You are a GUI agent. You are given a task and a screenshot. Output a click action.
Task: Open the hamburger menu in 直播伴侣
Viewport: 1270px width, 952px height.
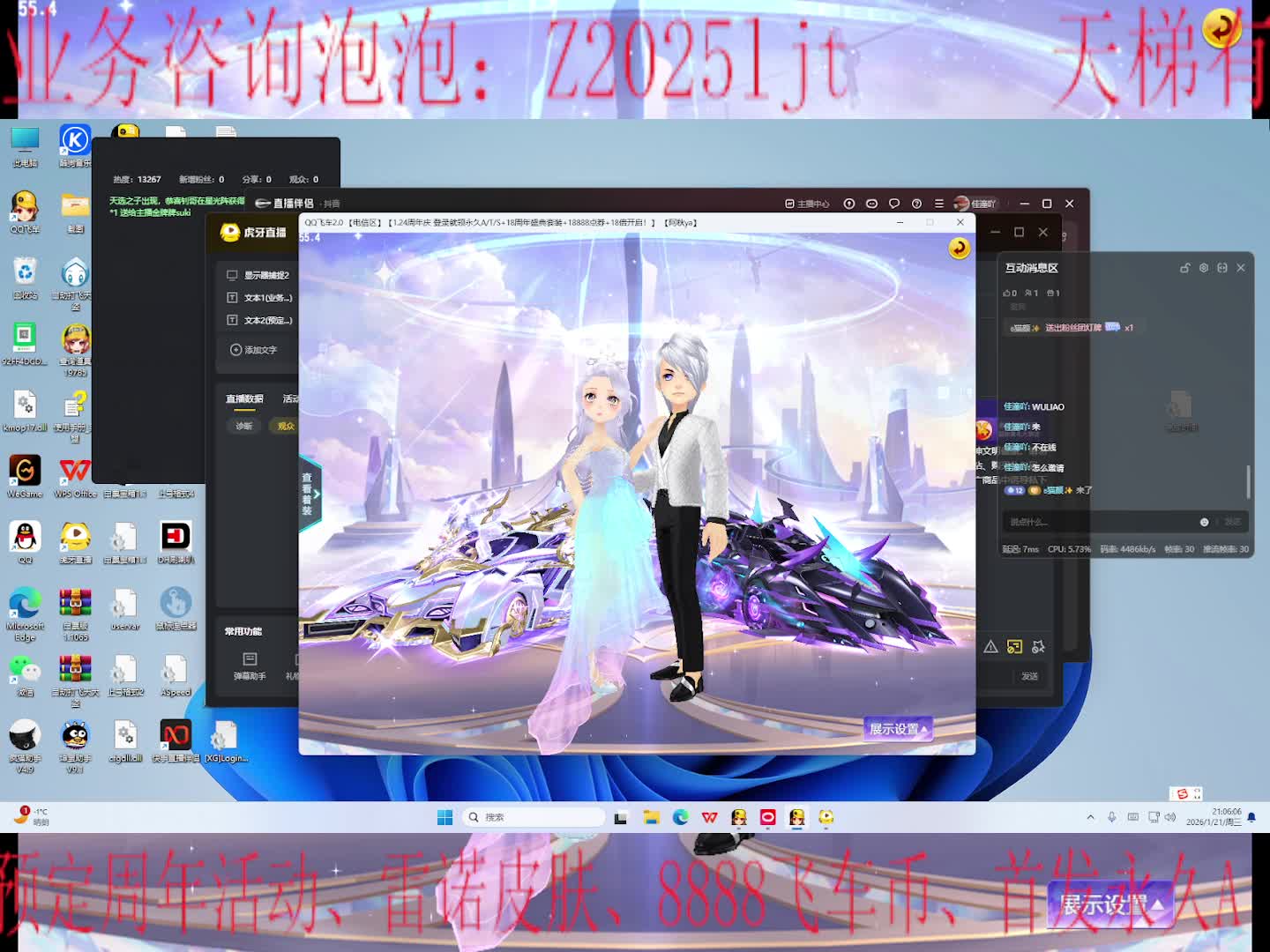[x=939, y=204]
